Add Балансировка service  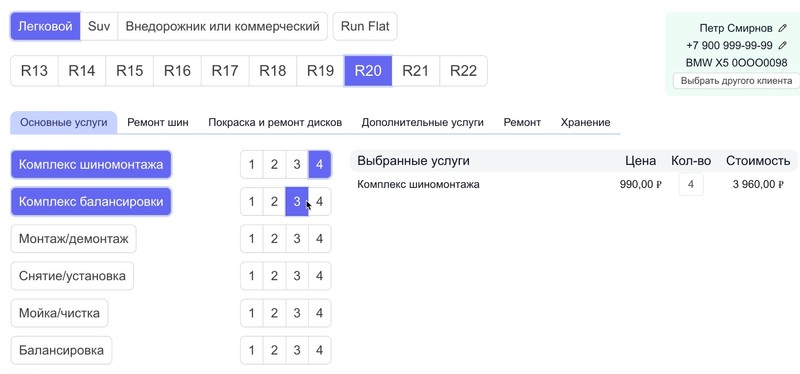(61, 351)
